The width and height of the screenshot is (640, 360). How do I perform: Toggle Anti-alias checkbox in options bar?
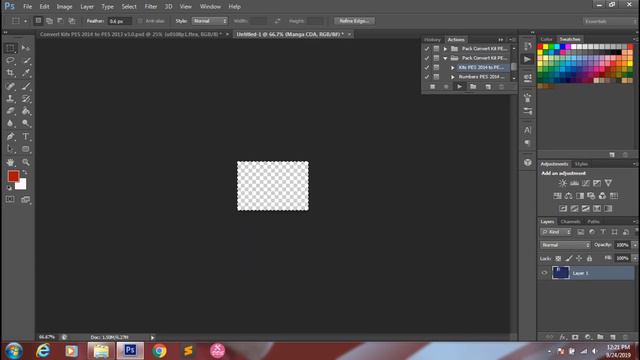click(140, 21)
